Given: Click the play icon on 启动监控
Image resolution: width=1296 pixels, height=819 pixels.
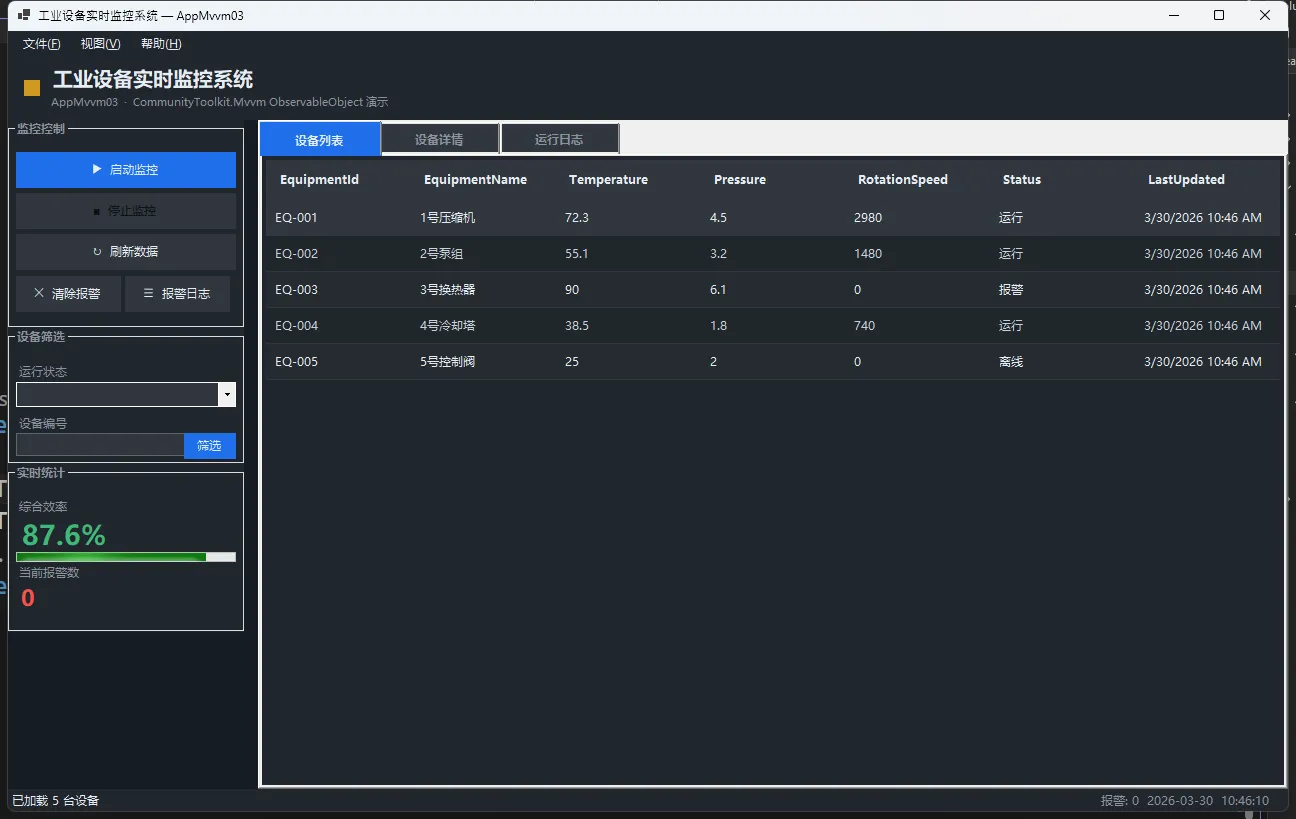Looking at the screenshot, I should [96, 170].
